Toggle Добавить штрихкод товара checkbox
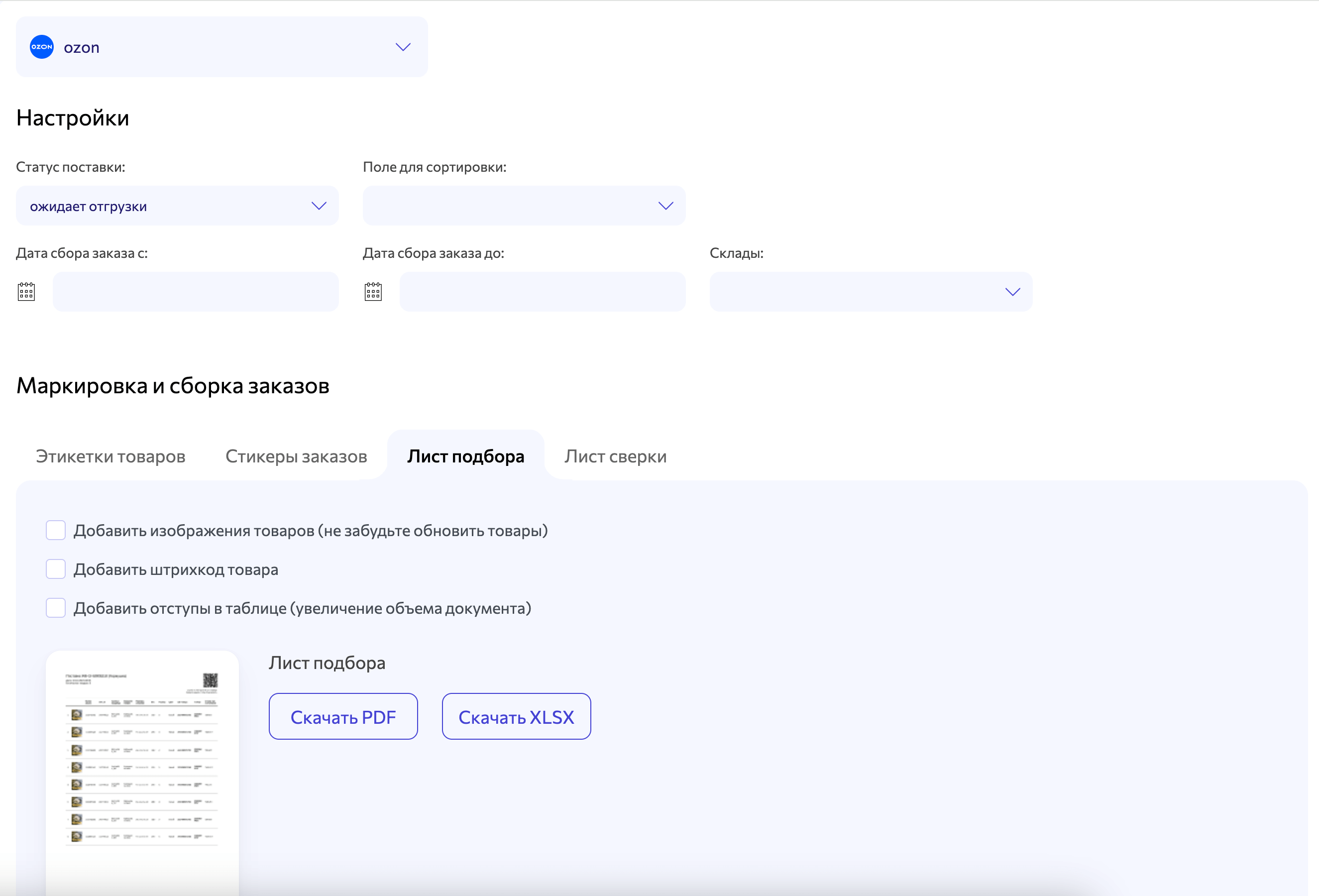The width and height of the screenshot is (1319, 896). (56, 569)
